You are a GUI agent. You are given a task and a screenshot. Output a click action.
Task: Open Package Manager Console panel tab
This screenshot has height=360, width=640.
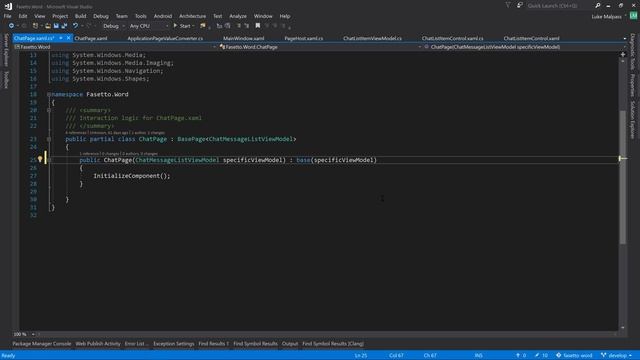tap(42, 344)
